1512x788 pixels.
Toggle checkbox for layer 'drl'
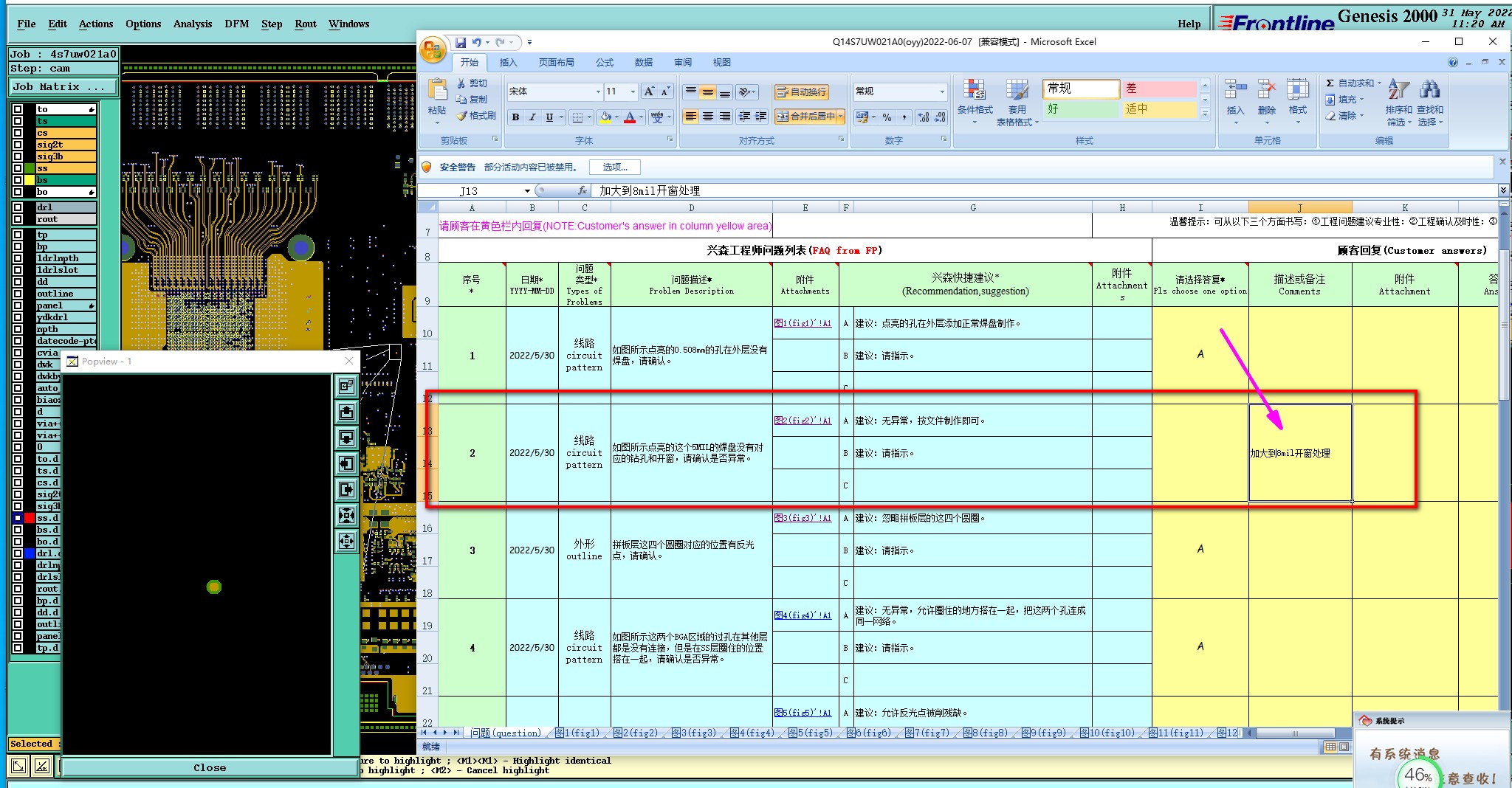(18, 207)
